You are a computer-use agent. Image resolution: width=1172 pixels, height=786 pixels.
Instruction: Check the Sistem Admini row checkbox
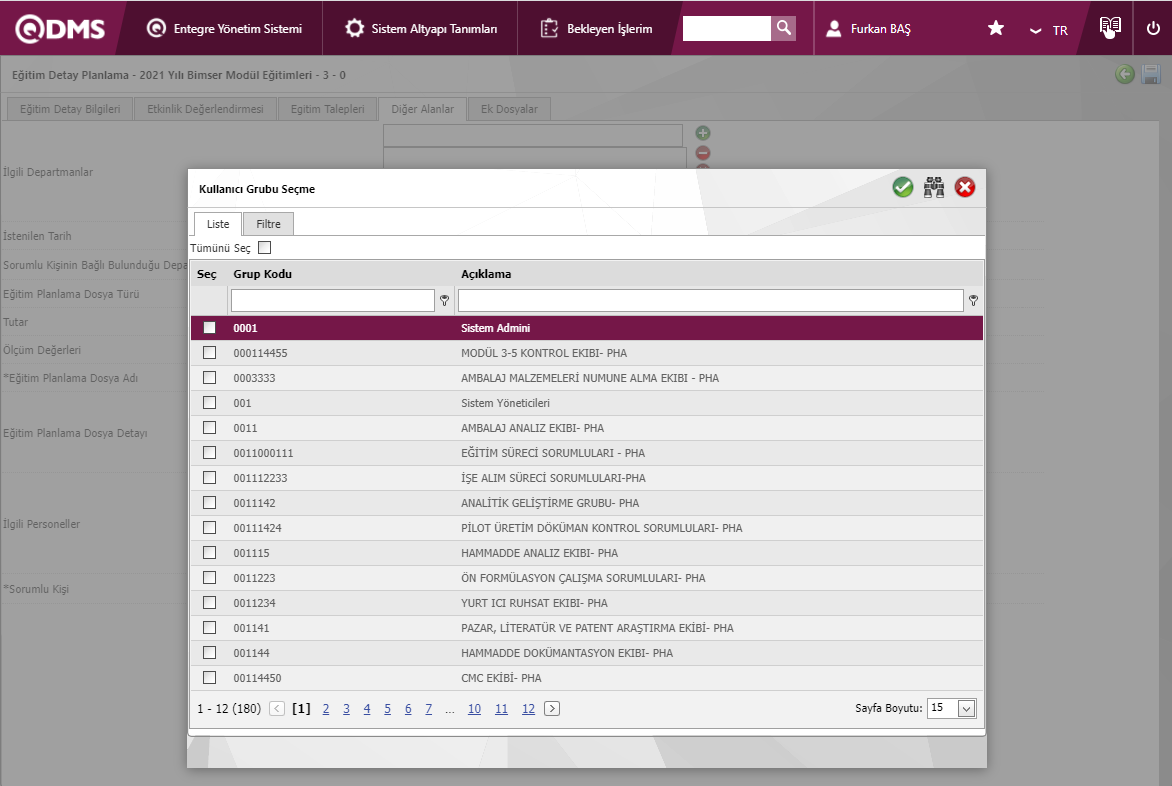(209, 328)
